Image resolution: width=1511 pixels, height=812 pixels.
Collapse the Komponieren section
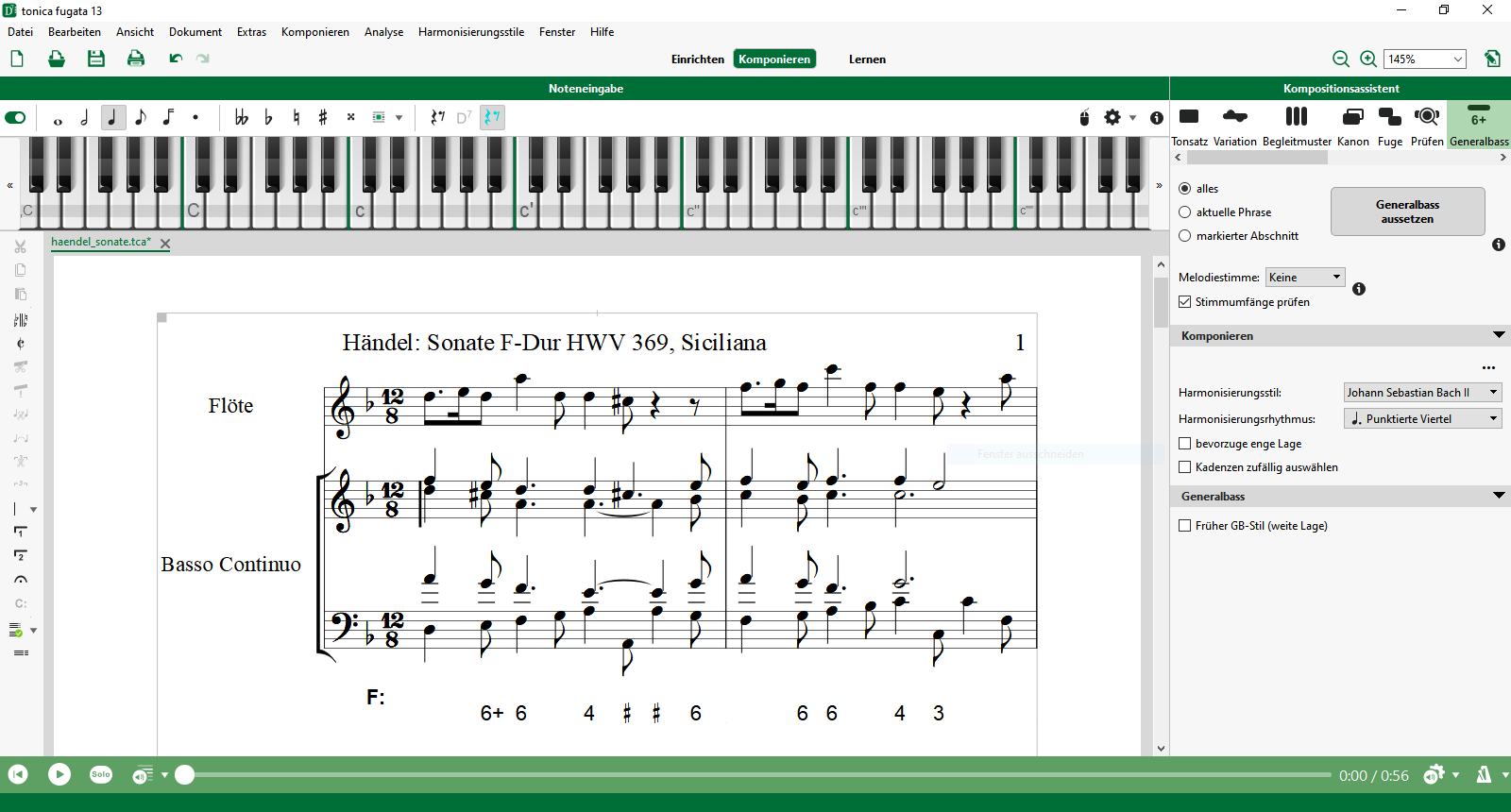pos(1499,335)
